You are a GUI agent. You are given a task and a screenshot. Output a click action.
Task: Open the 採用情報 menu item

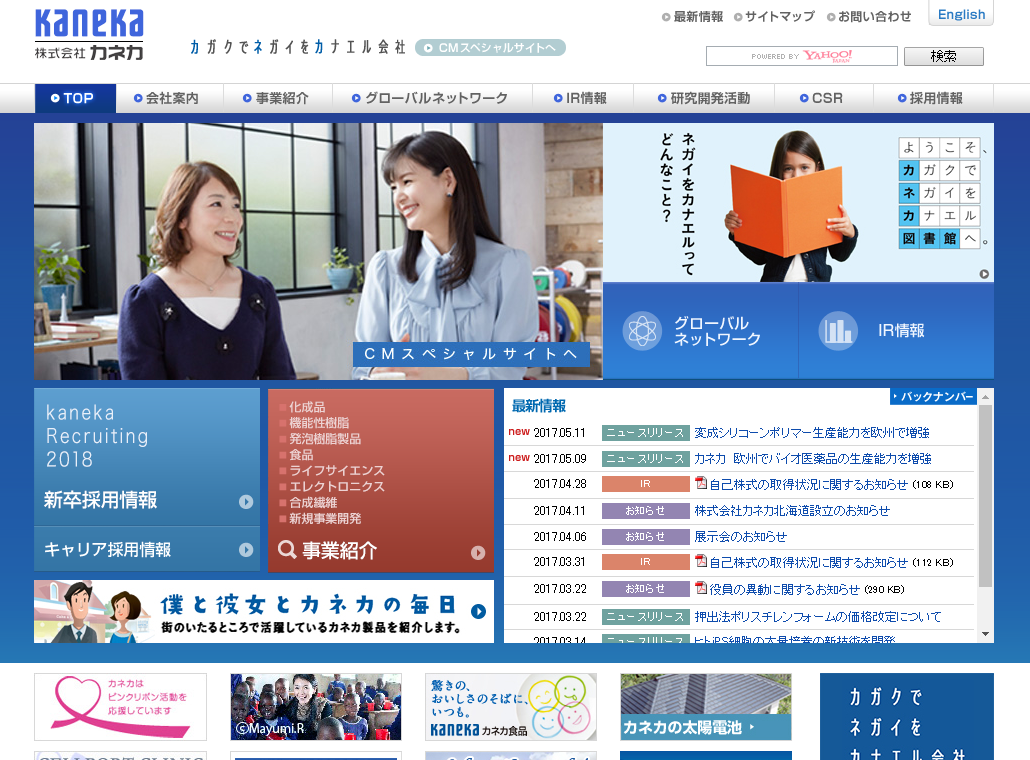click(x=933, y=99)
